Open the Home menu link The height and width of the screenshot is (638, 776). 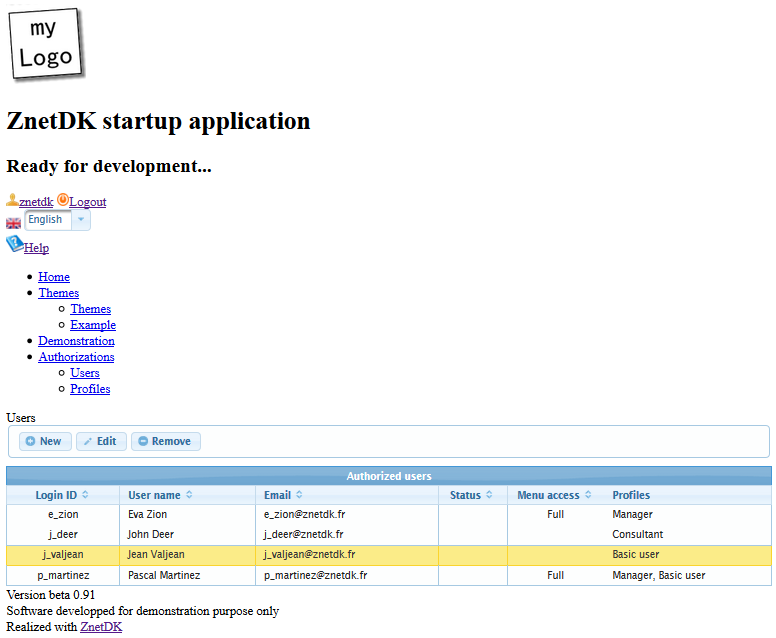coord(54,277)
